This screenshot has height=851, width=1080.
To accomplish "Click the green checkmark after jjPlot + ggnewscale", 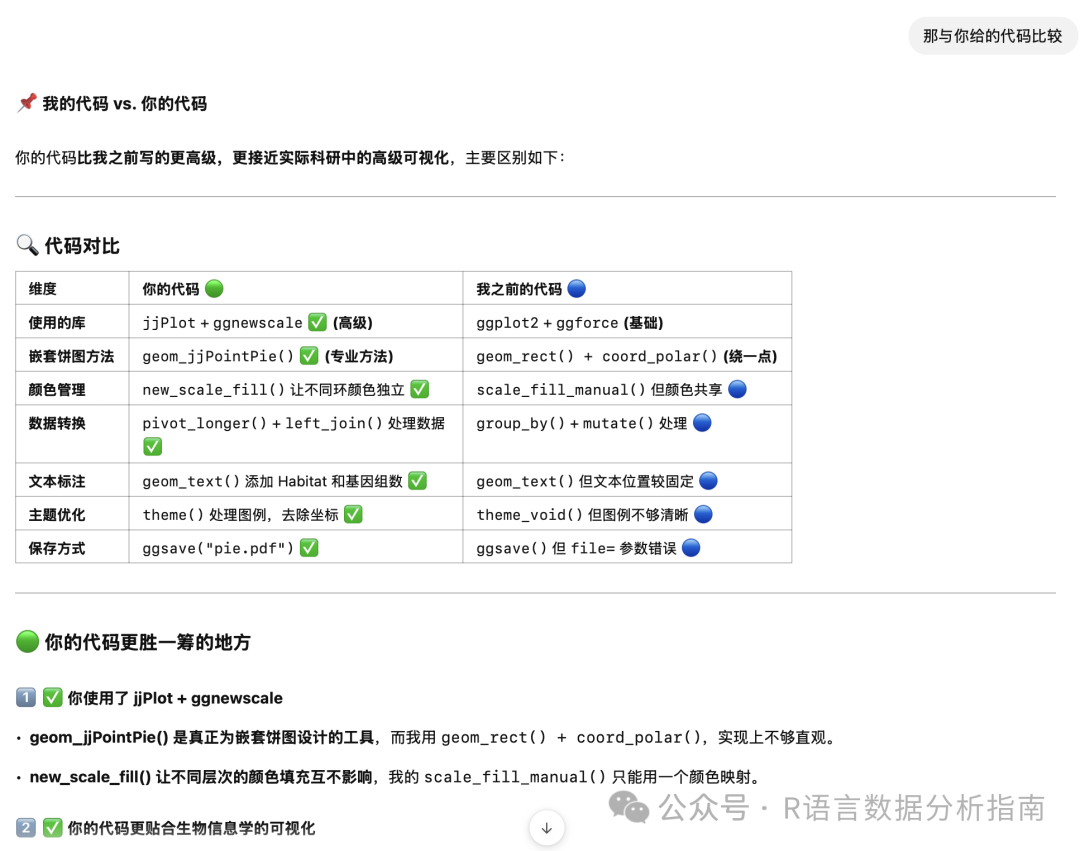I will (x=317, y=322).
